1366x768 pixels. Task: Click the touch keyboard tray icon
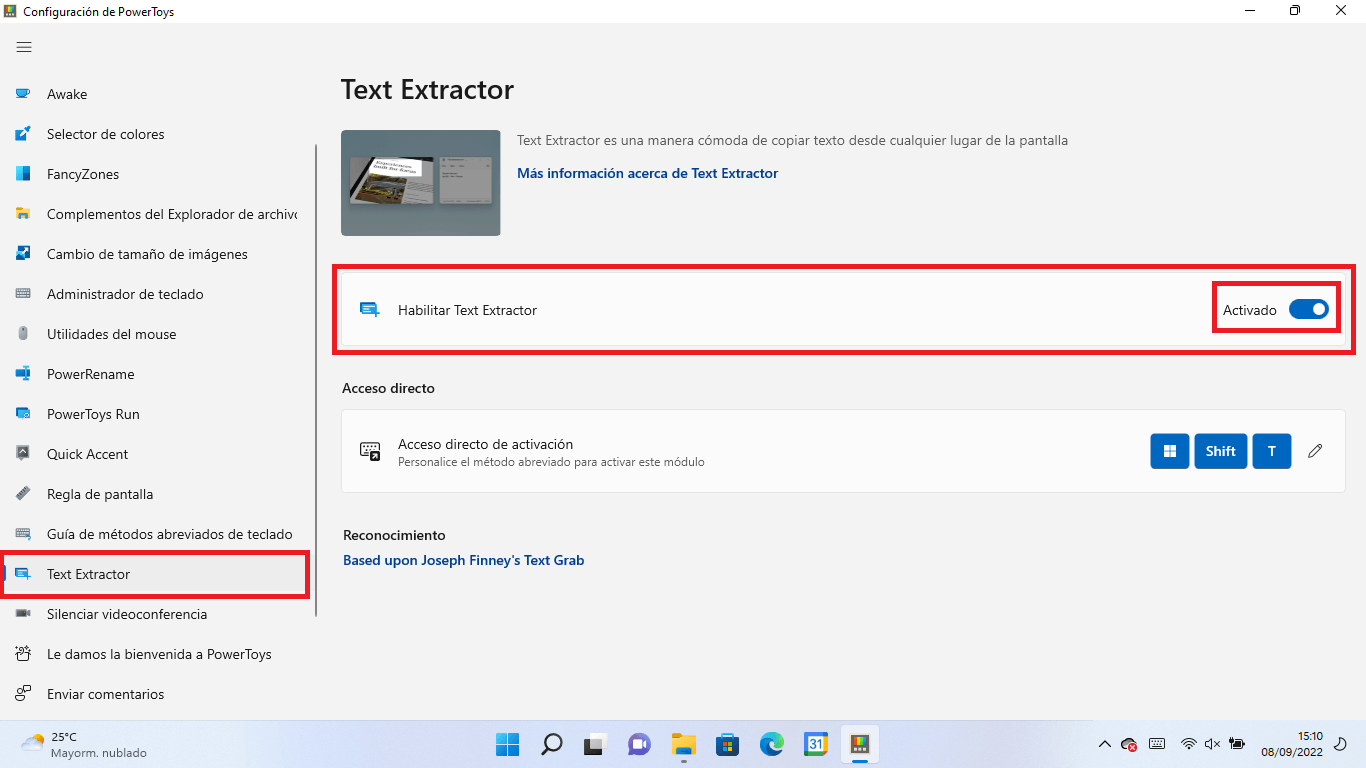coord(1157,744)
